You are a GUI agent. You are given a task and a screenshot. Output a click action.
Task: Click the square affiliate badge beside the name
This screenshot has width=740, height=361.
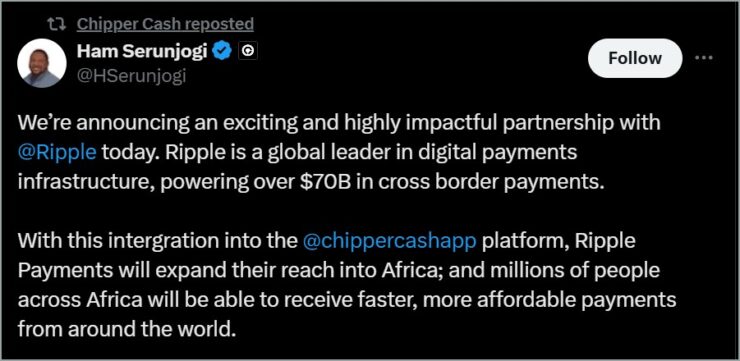coord(248,51)
